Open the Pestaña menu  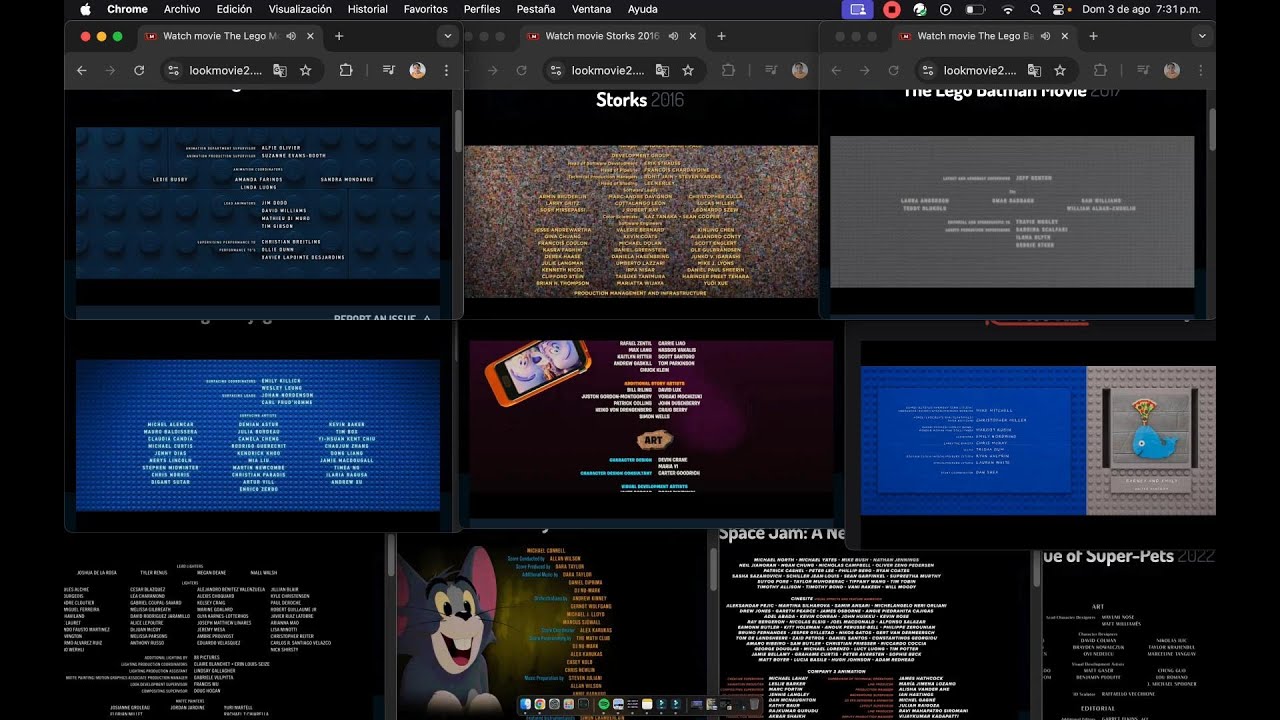536,9
